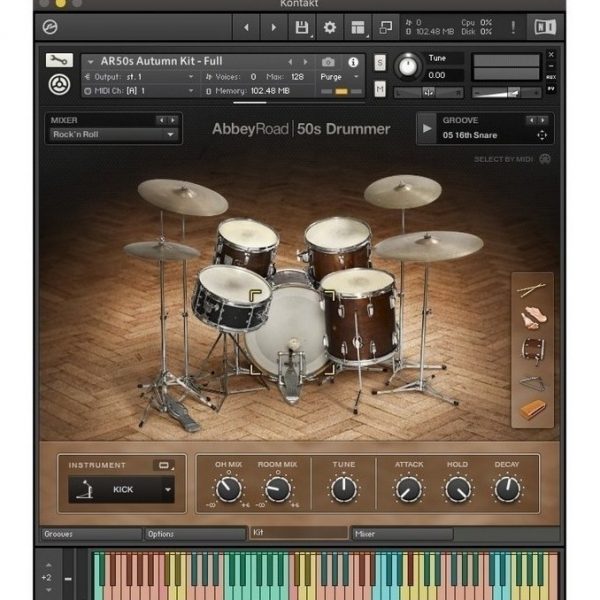Select next groove arrow
This screenshot has width=600, height=600.
click(543, 120)
